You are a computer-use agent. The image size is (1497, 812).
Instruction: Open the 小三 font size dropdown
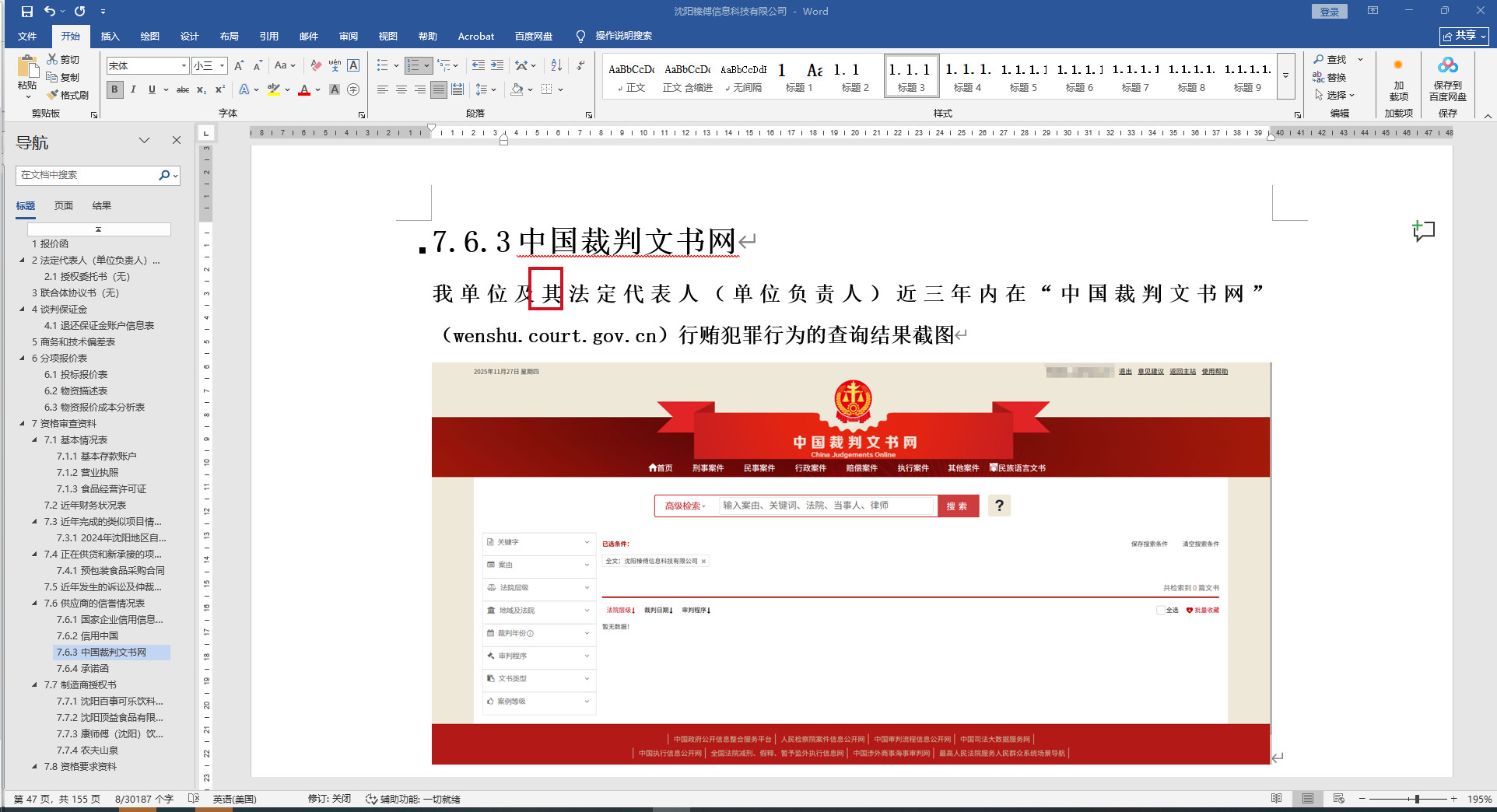click(x=222, y=66)
